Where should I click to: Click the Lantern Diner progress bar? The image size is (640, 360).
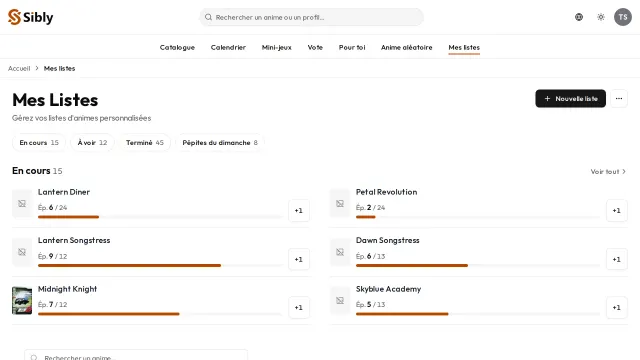[160, 217]
